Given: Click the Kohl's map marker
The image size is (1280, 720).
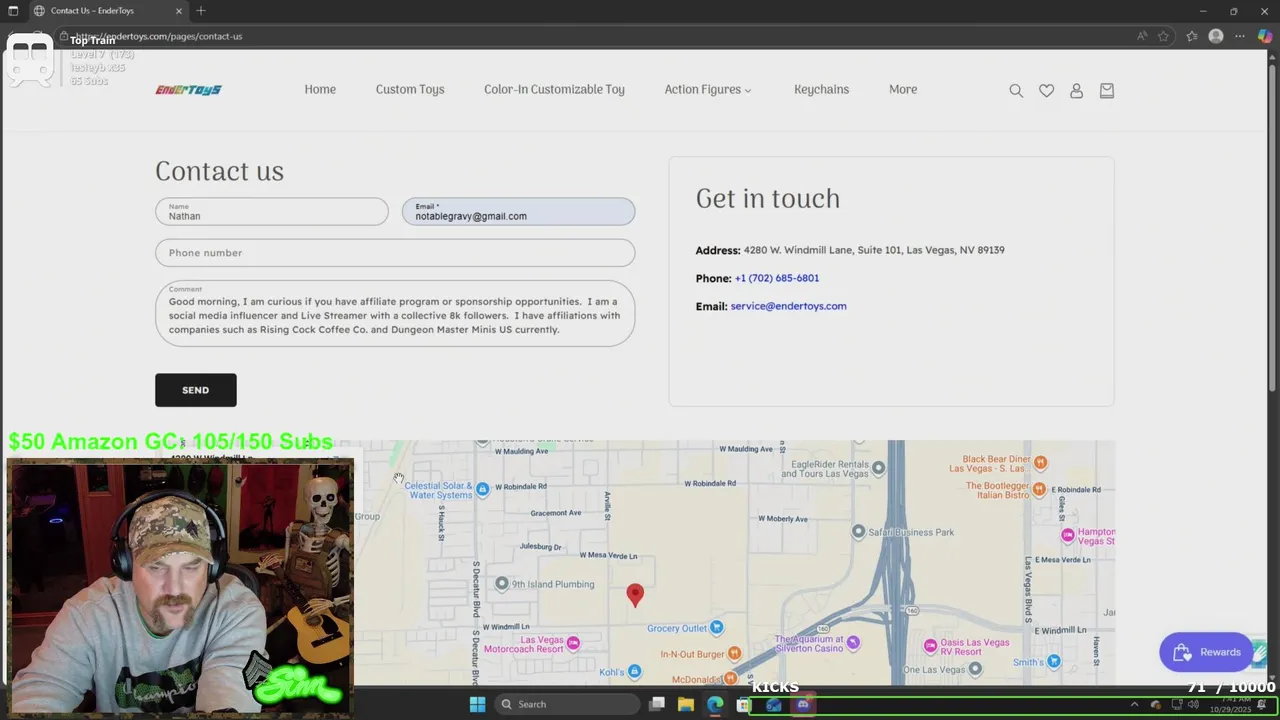Looking at the screenshot, I should point(634,672).
